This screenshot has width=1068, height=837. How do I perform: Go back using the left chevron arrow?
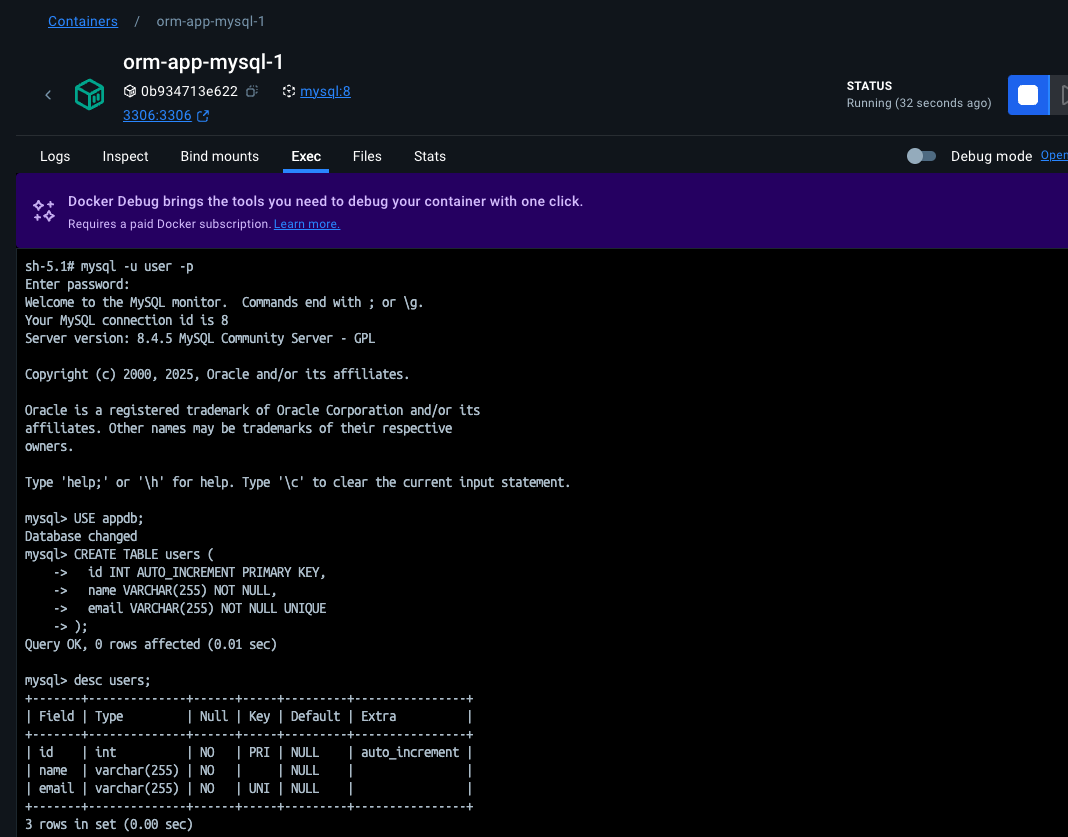[48, 95]
